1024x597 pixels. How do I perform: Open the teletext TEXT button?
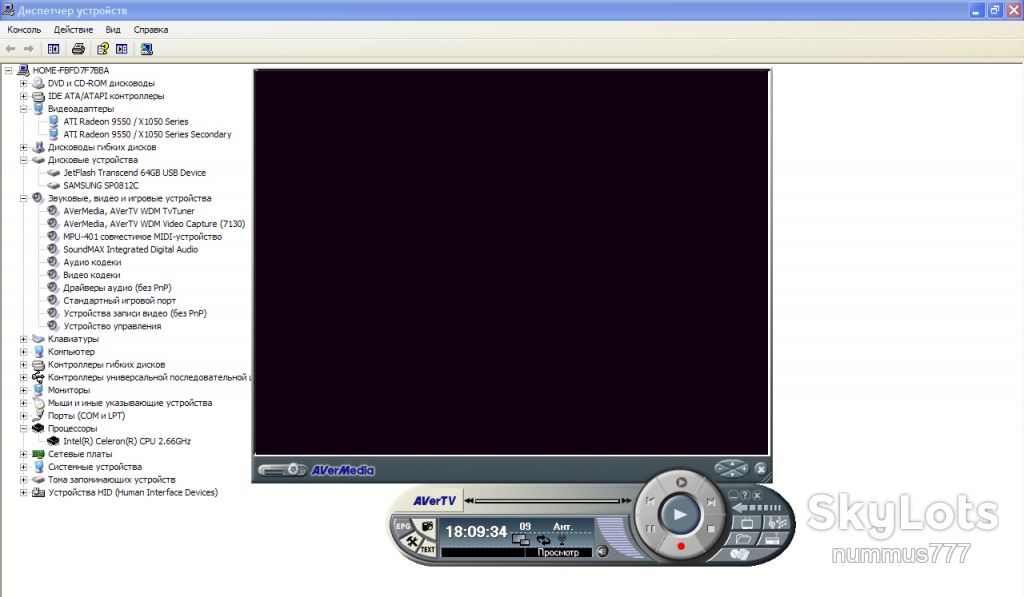click(x=427, y=549)
